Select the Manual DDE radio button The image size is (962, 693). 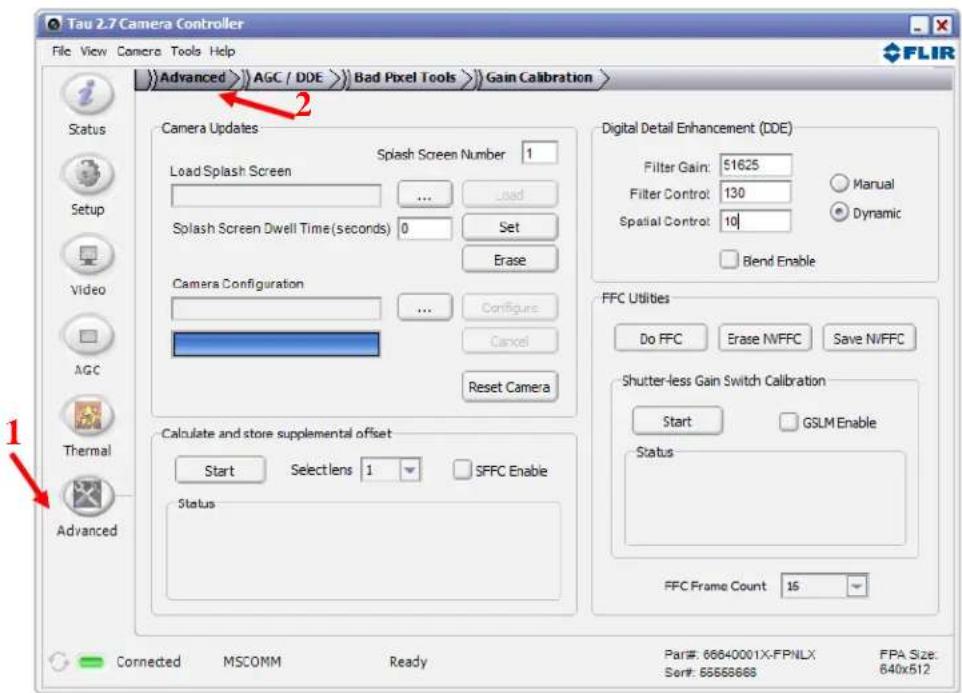pyautogui.click(x=839, y=183)
